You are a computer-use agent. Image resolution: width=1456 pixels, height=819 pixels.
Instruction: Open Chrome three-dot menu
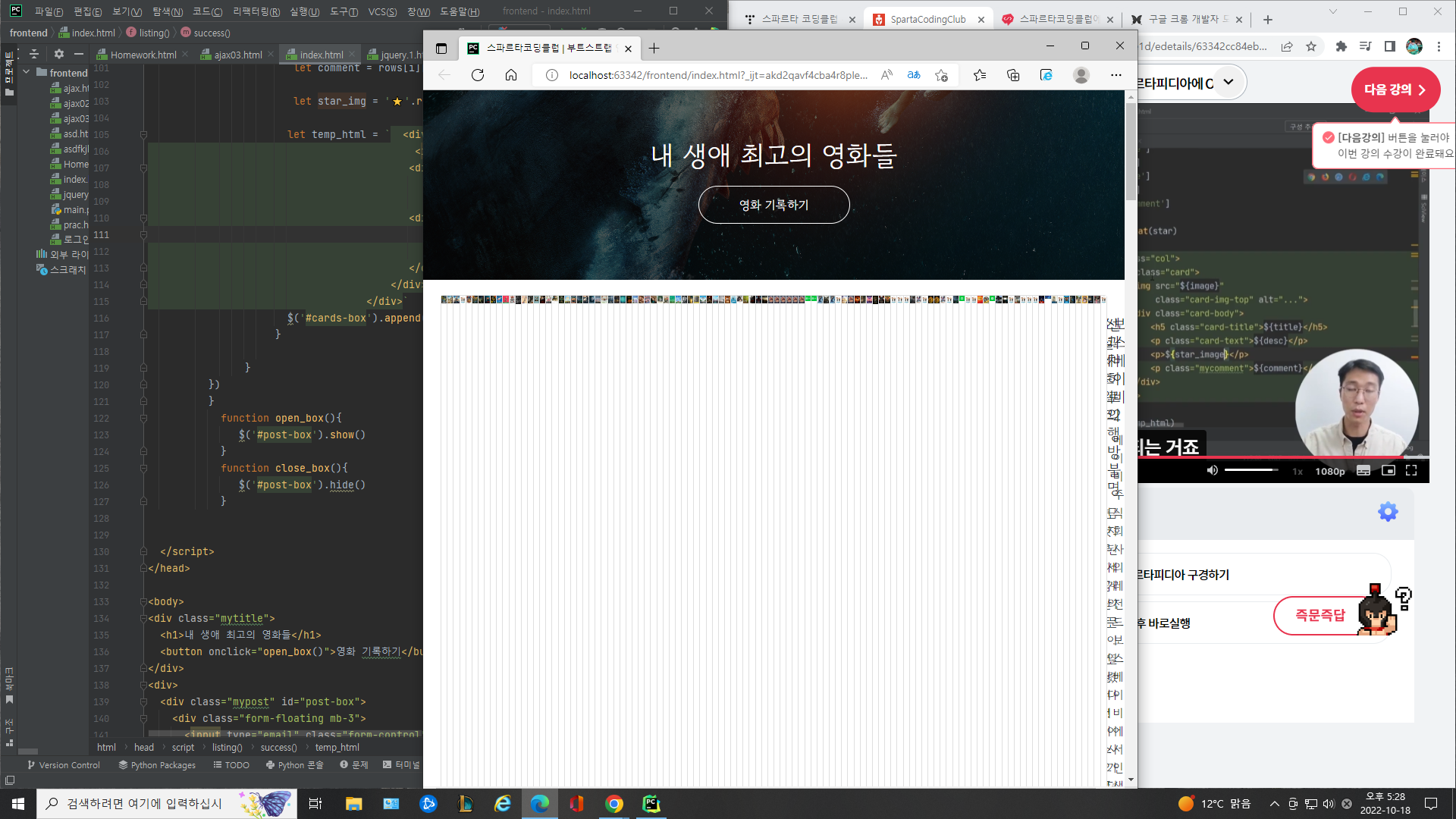click(1439, 46)
